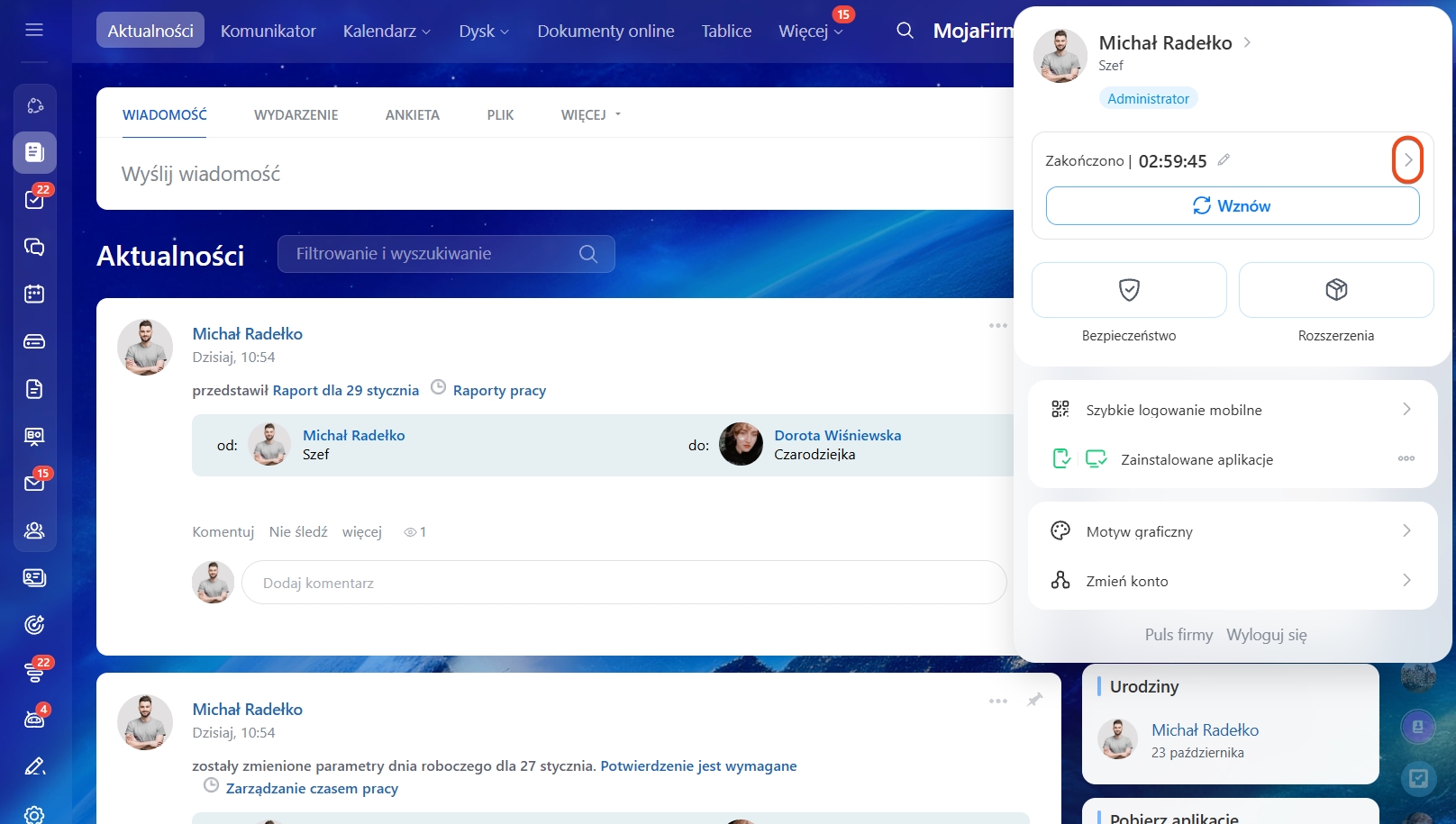Screen dimensions: 1456x824
Task: Open the mail envelope icon with the 15 badge
Action: (x=34, y=484)
